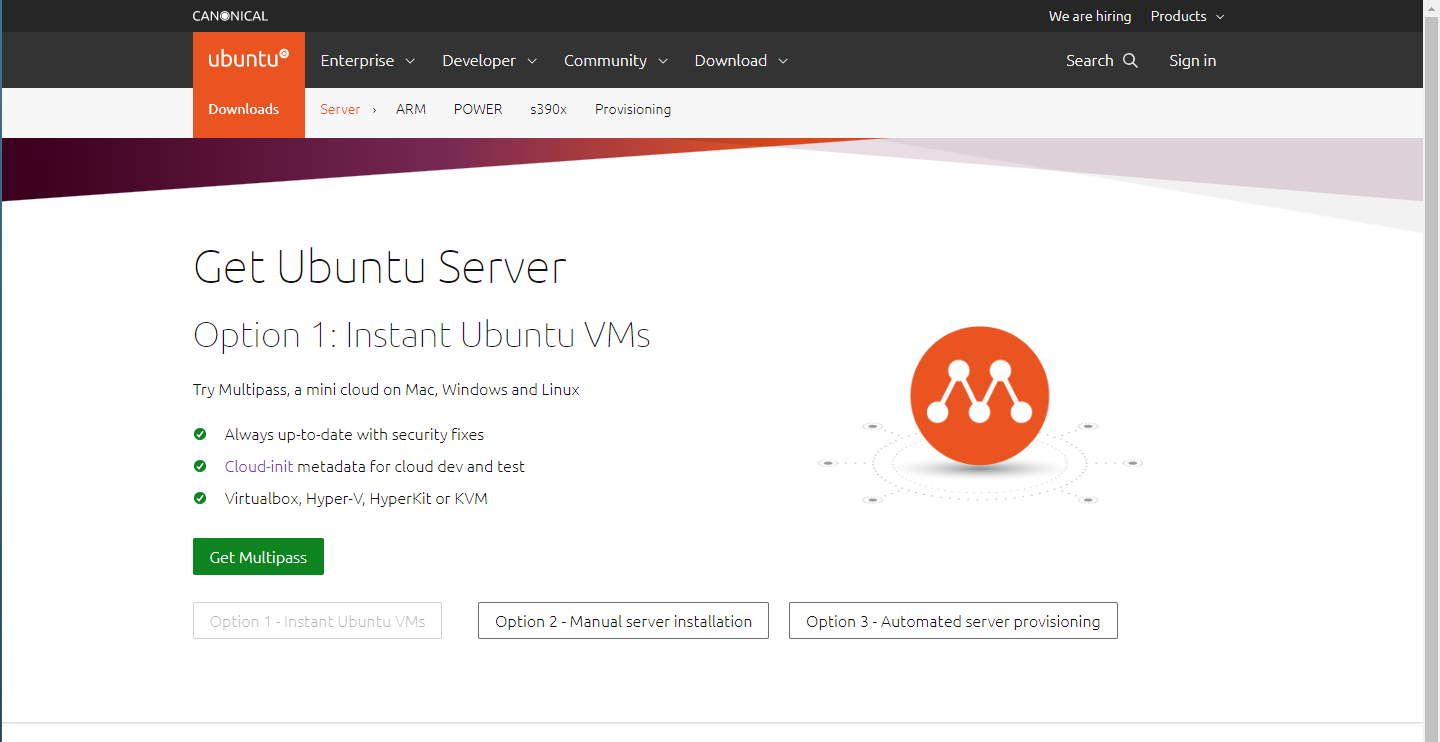
Task: Open the Provisioning page
Action: point(633,109)
